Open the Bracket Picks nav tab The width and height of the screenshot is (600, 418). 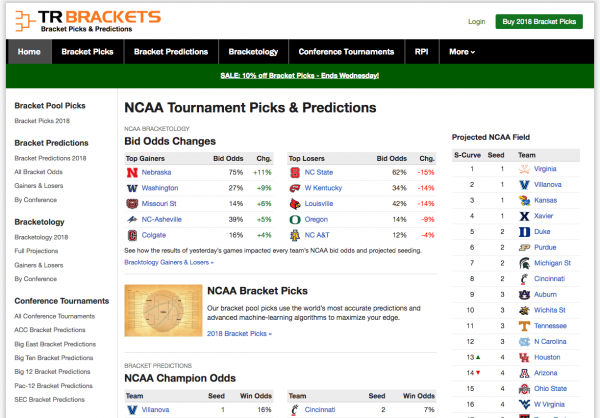(88, 52)
